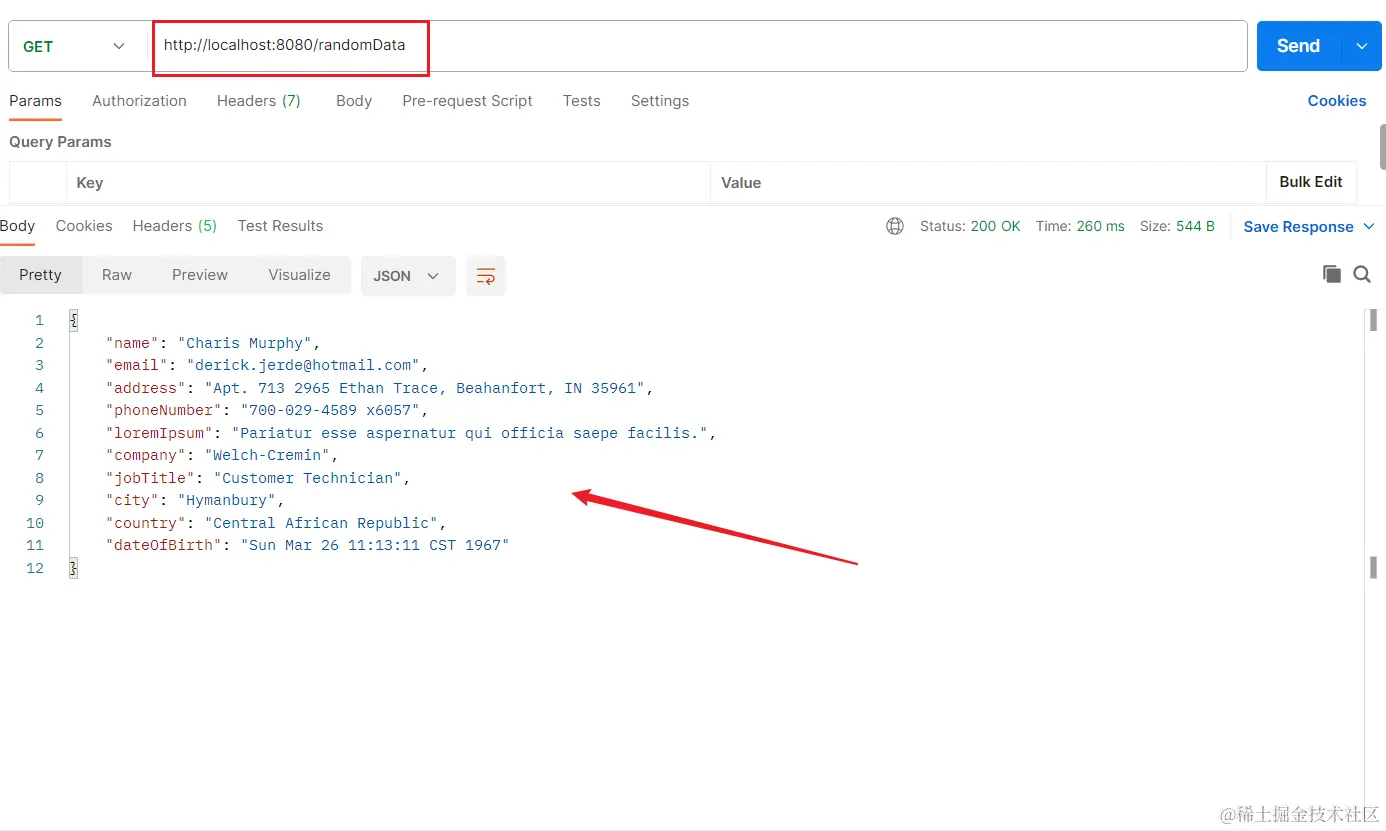Switch to the request Body tab
The height and width of the screenshot is (831, 1386).
coord(354,101)
